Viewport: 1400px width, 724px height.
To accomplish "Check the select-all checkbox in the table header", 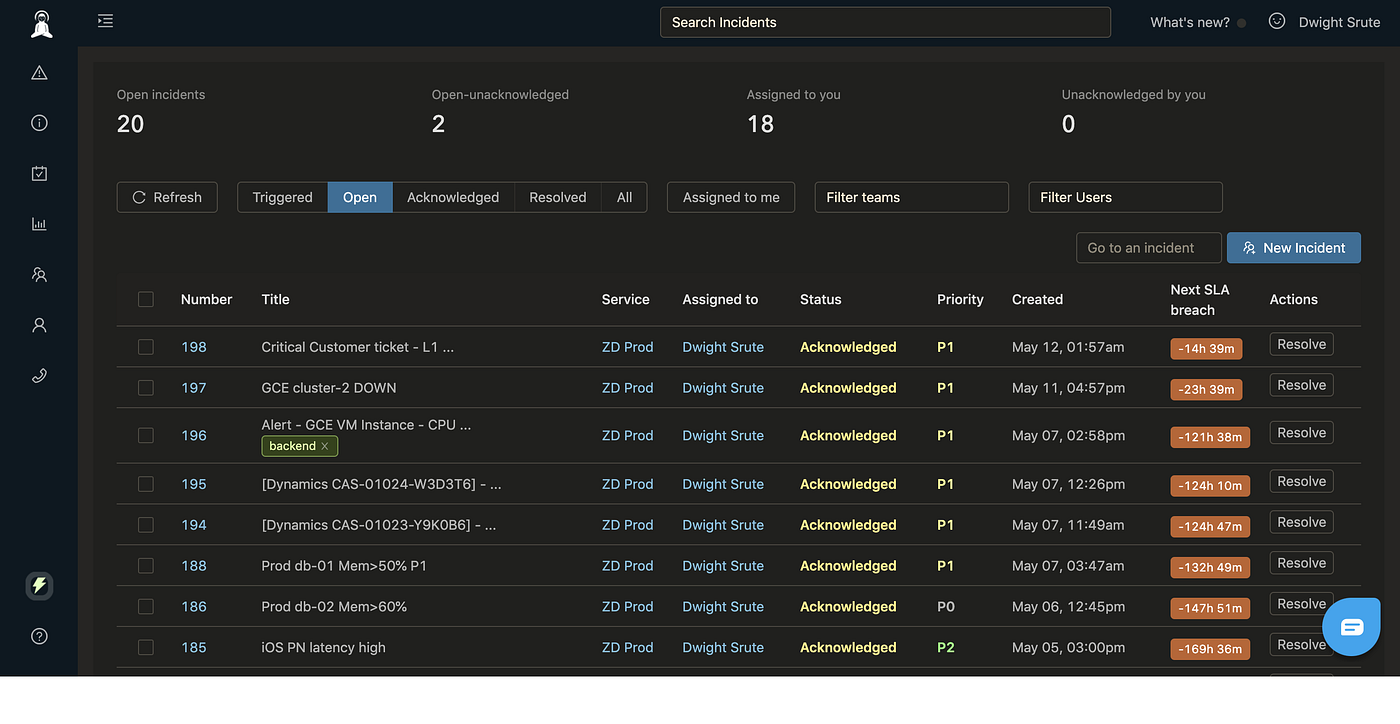I will (145, 298).
